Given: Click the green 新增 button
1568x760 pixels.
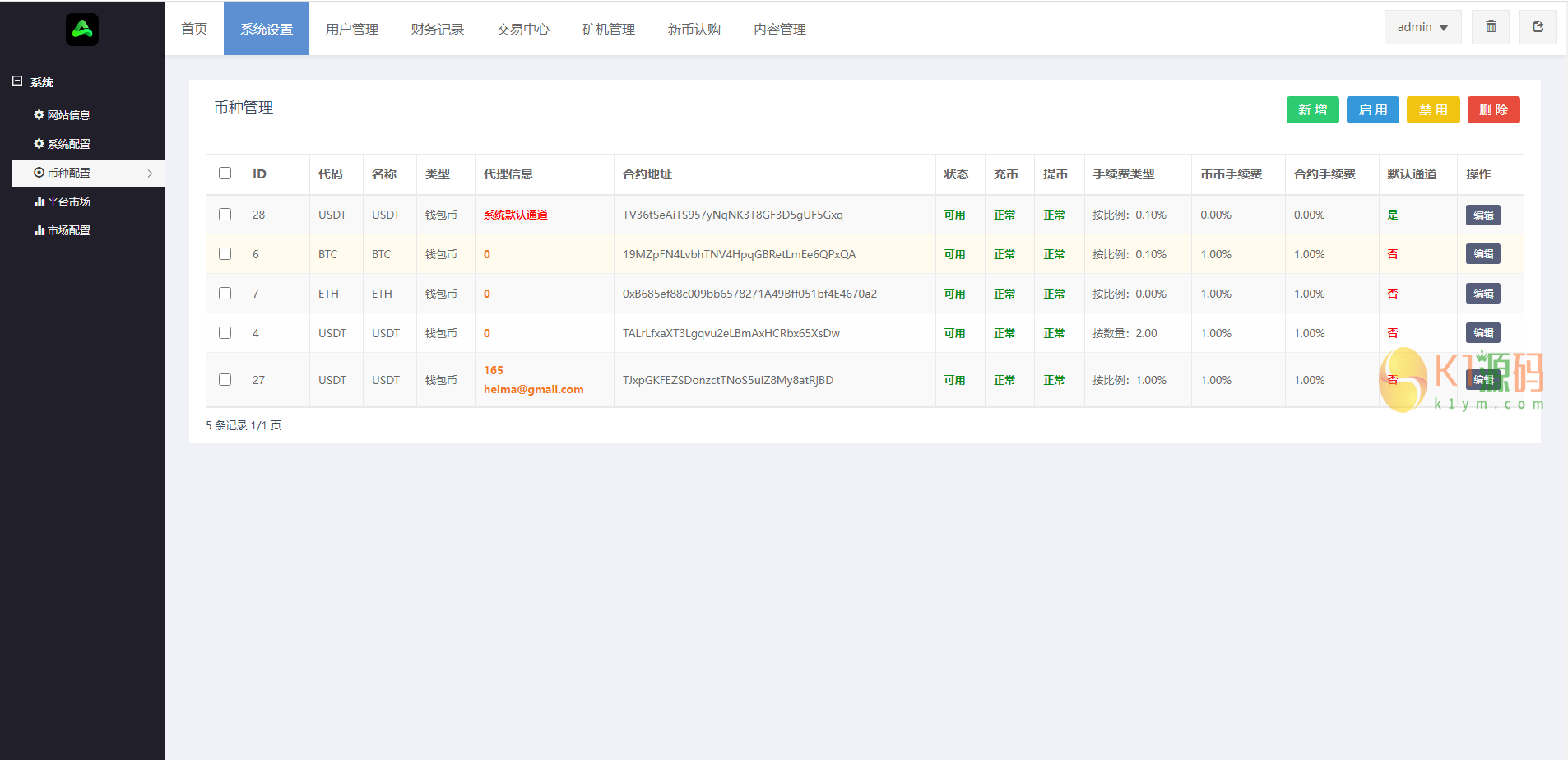Looking at the screenshot, I should pos(1312,110).
